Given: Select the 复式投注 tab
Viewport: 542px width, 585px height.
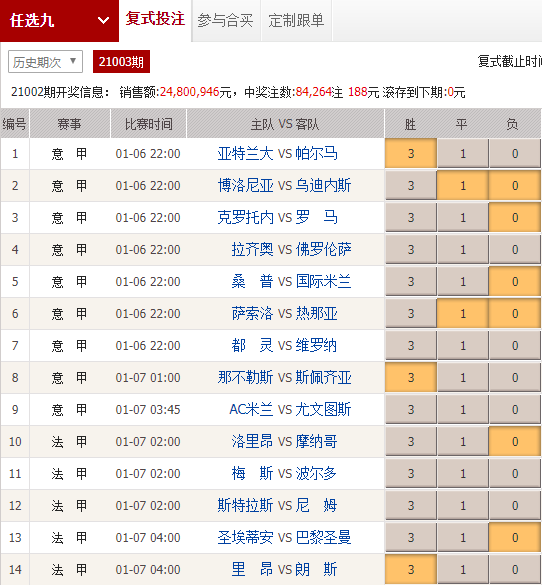Looking at the screenshot, I should [155, 19].
